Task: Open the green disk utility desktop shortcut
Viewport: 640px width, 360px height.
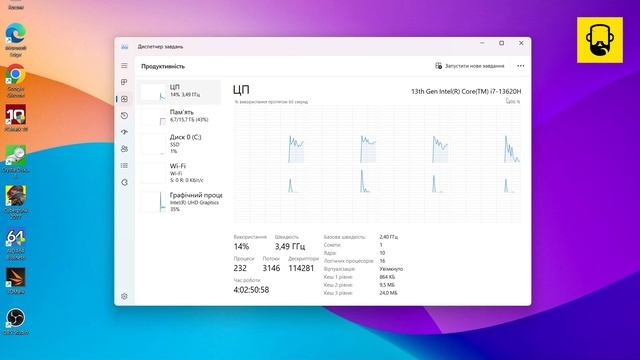Action: (16, 161)
